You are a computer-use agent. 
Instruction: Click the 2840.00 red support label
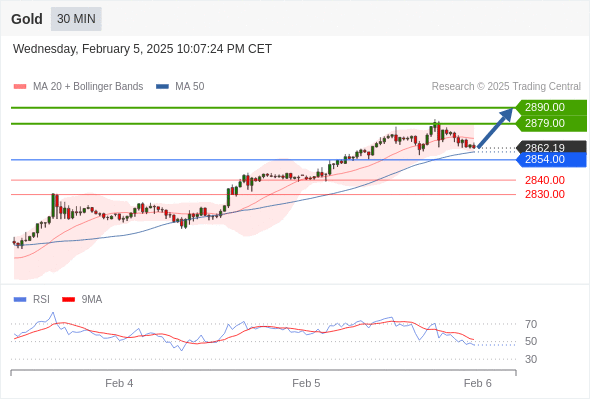click(545, 180)
